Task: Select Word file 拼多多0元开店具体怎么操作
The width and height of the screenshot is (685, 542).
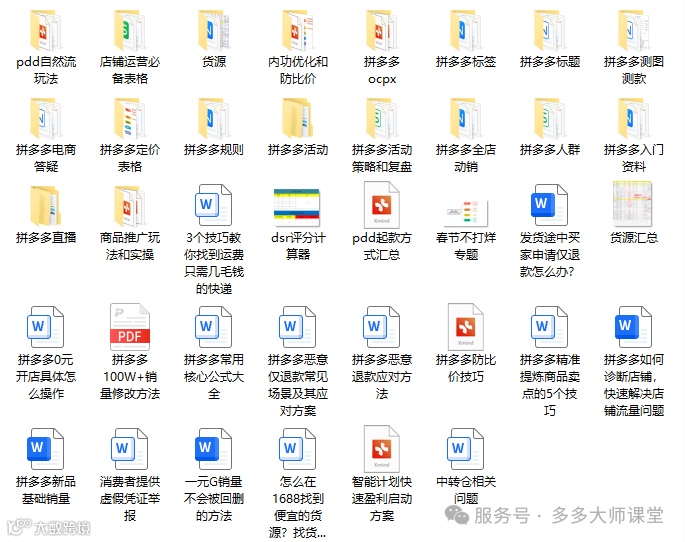Action: [x=45, y=327]
